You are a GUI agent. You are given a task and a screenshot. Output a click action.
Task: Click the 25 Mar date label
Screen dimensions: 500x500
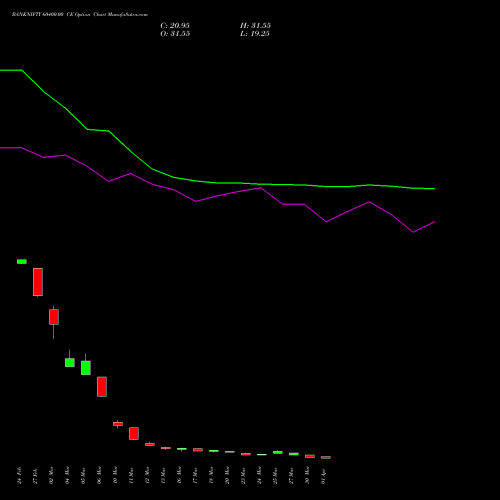tap(275, 475)
